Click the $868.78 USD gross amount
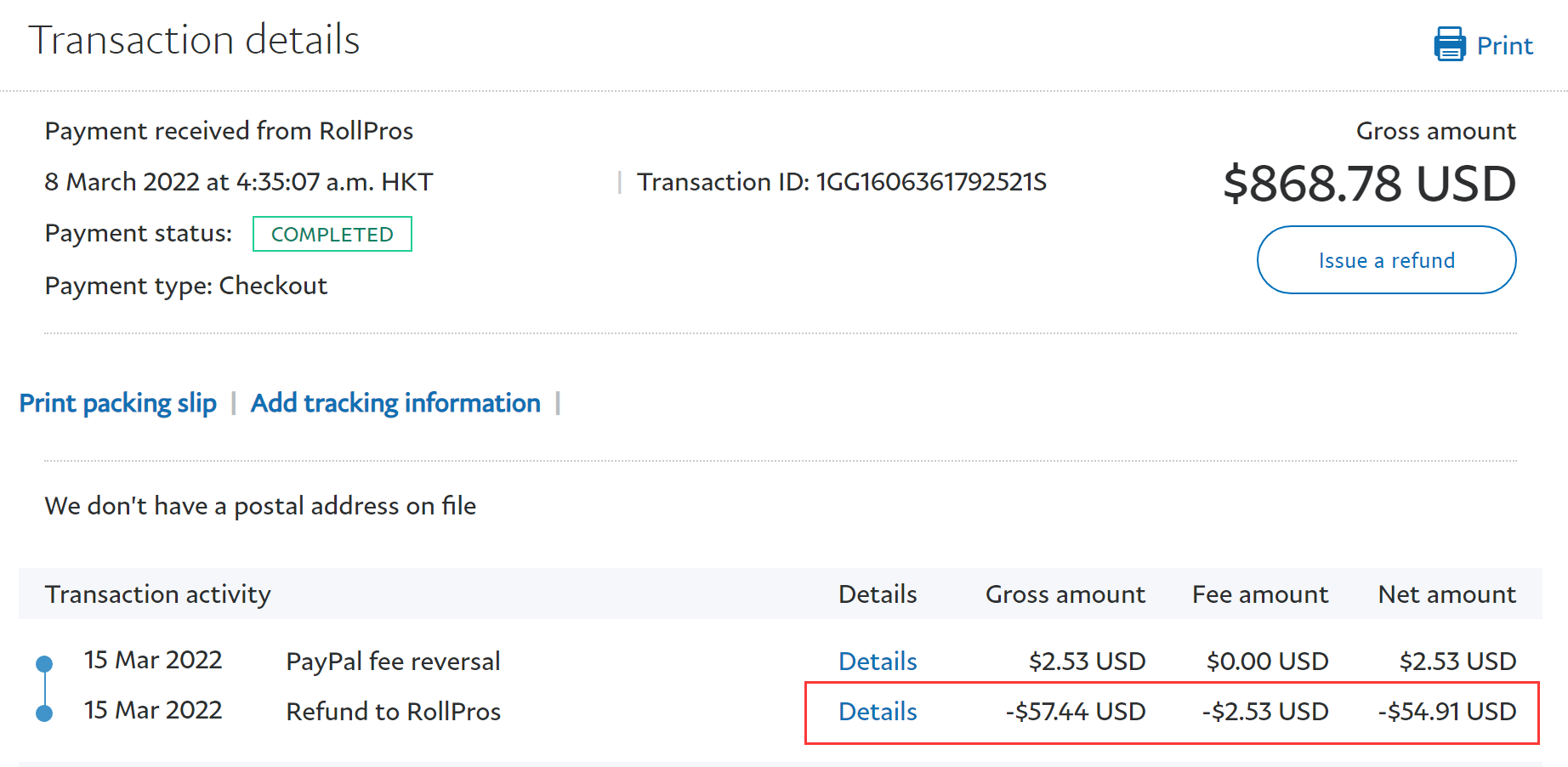Viewport: 1568px width, 767px height. (x=1369, y=184)
